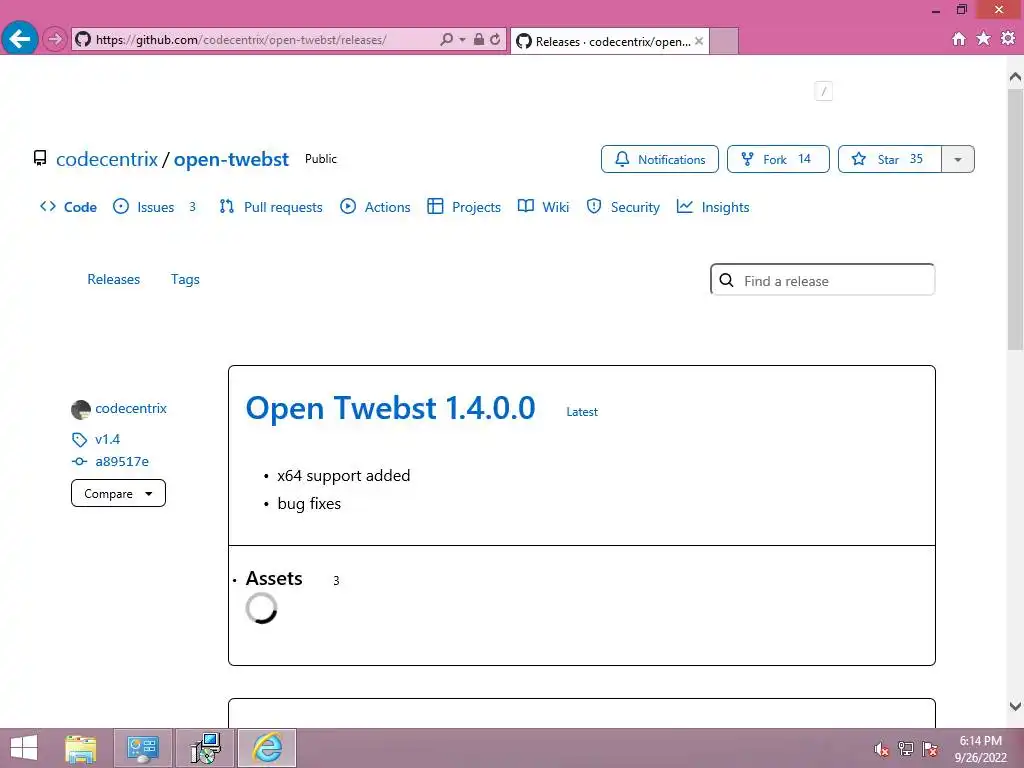Screen dimensions: 1024x768
Task: Open browser tools gear icon
Action: 1008,39
